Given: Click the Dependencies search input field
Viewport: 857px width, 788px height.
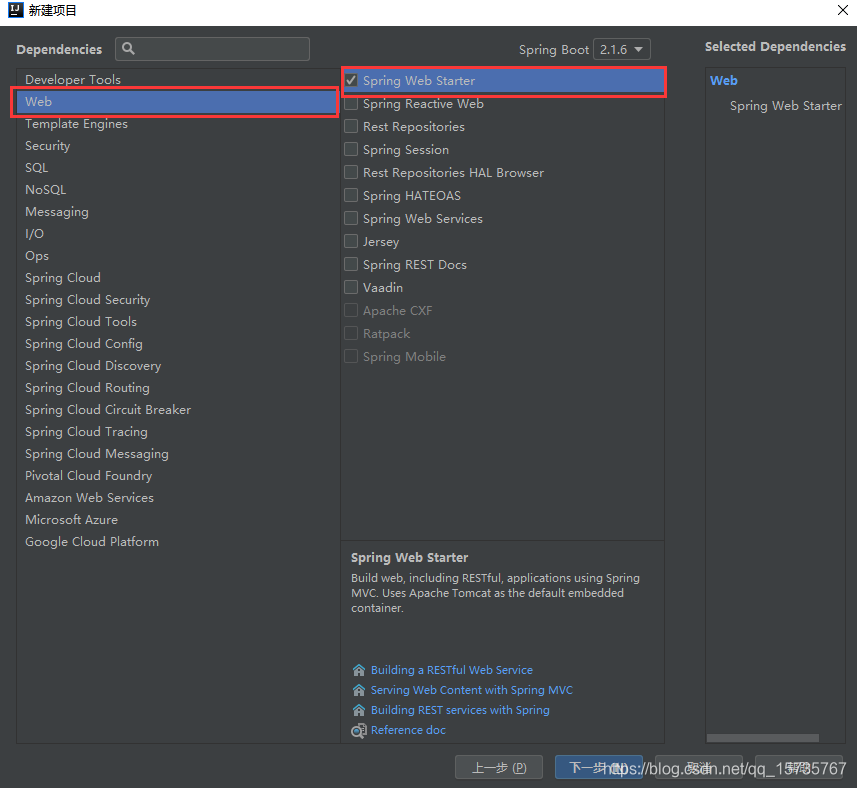Looking at the screenshot, I should [213, 49].
